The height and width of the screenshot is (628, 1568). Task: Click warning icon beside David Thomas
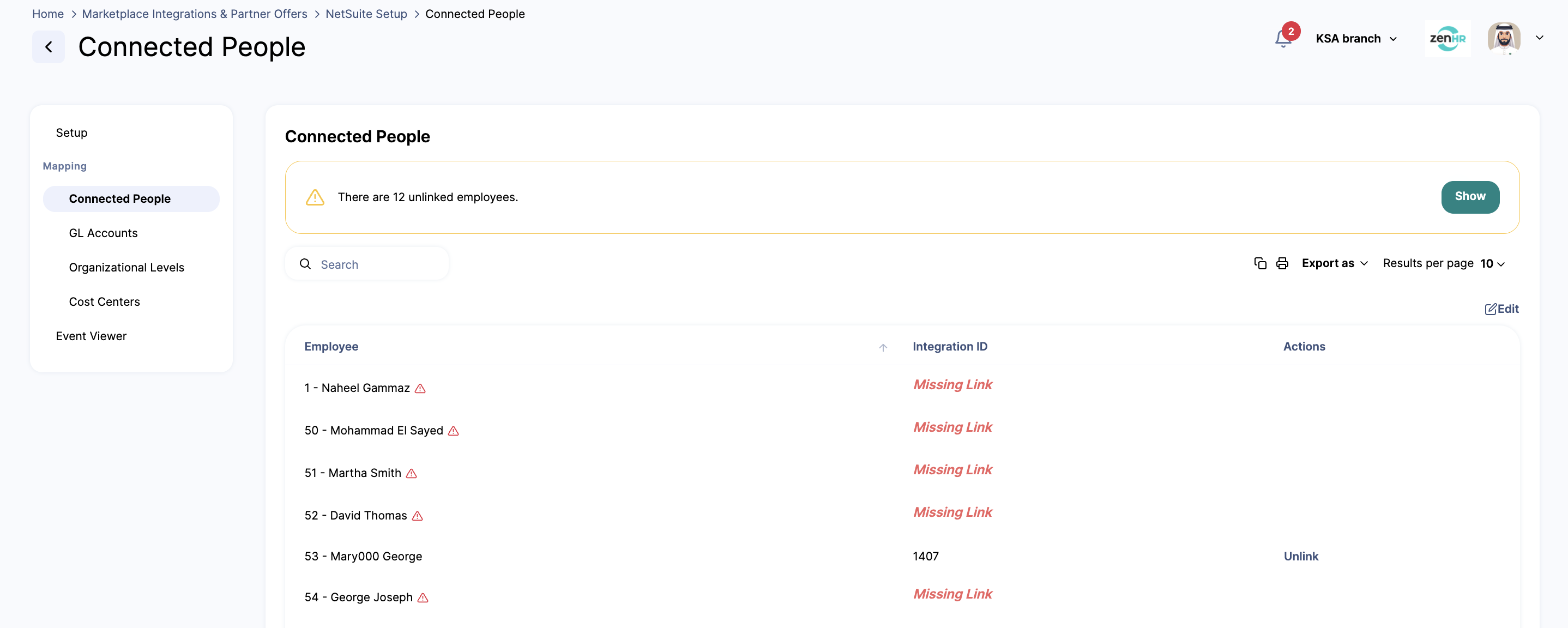click(417, 516)
